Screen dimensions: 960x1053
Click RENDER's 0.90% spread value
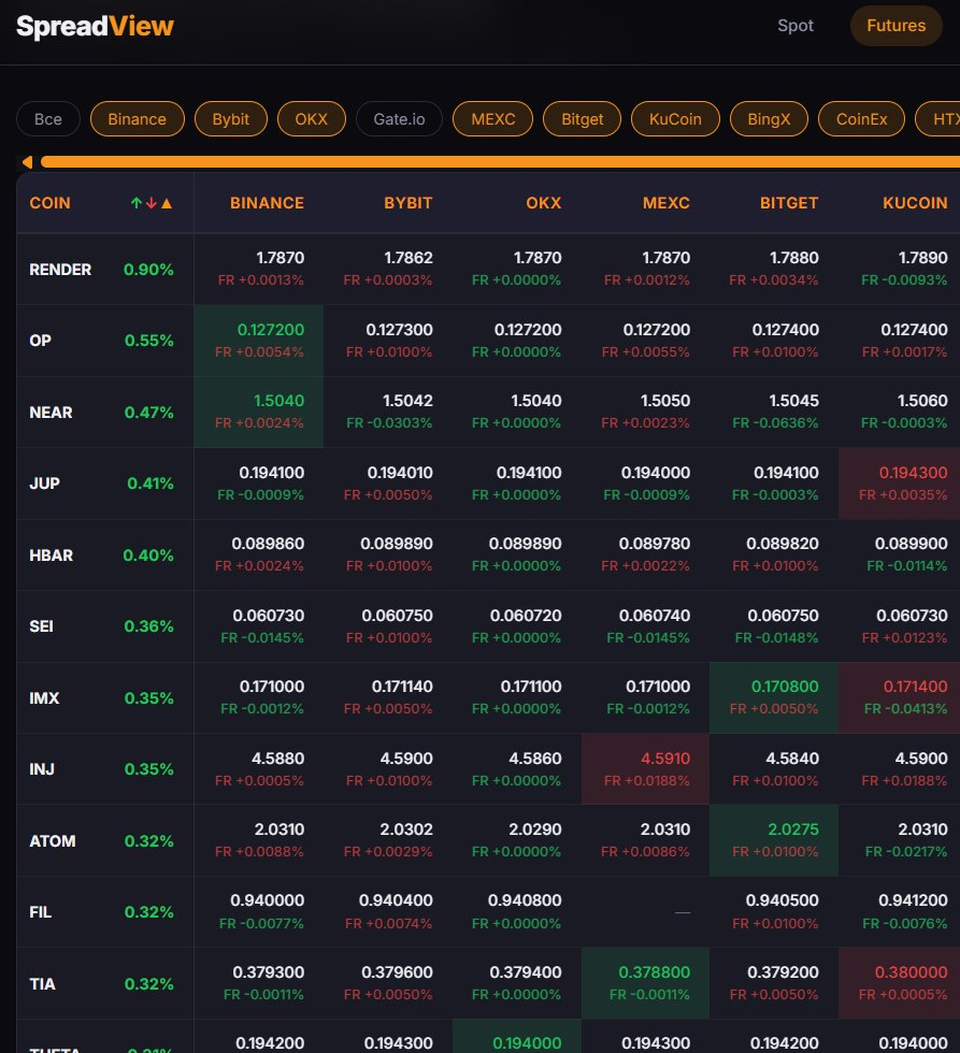(x=148, y=269)
